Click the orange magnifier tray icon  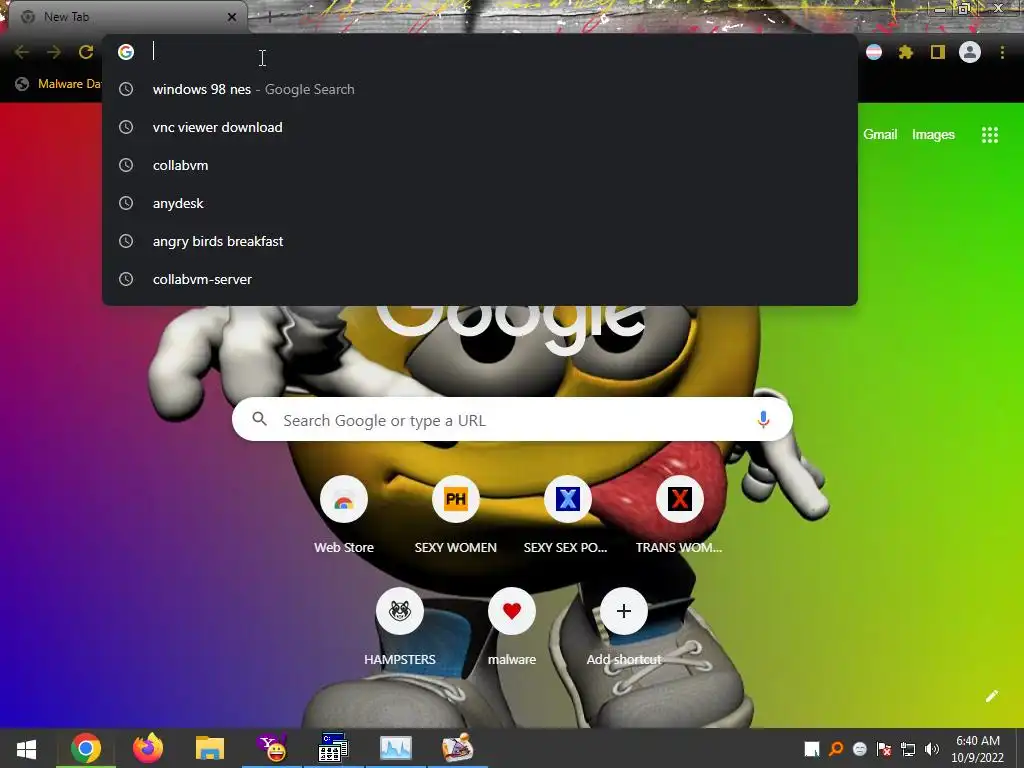coord(836,748)
